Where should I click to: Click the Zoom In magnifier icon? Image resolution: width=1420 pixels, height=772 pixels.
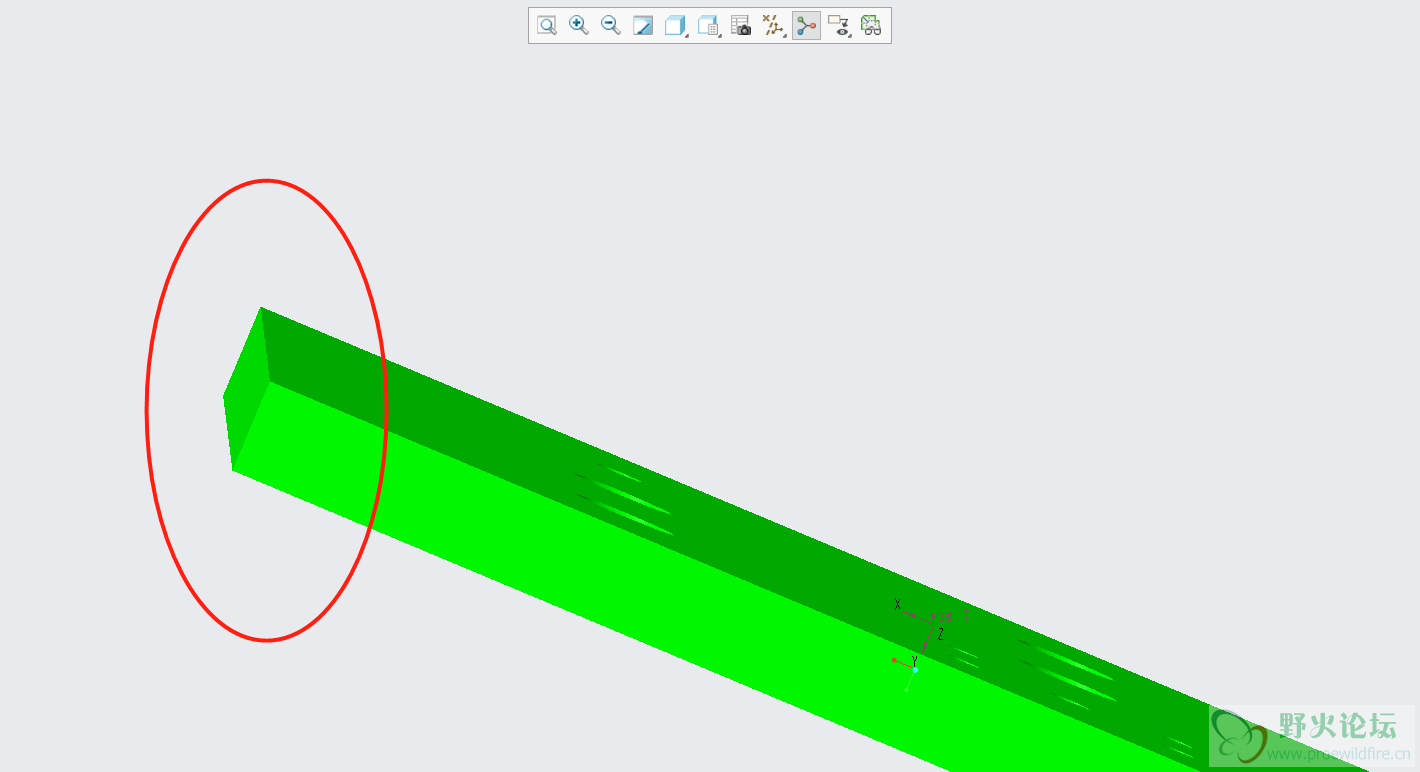(x=578, y=26)
